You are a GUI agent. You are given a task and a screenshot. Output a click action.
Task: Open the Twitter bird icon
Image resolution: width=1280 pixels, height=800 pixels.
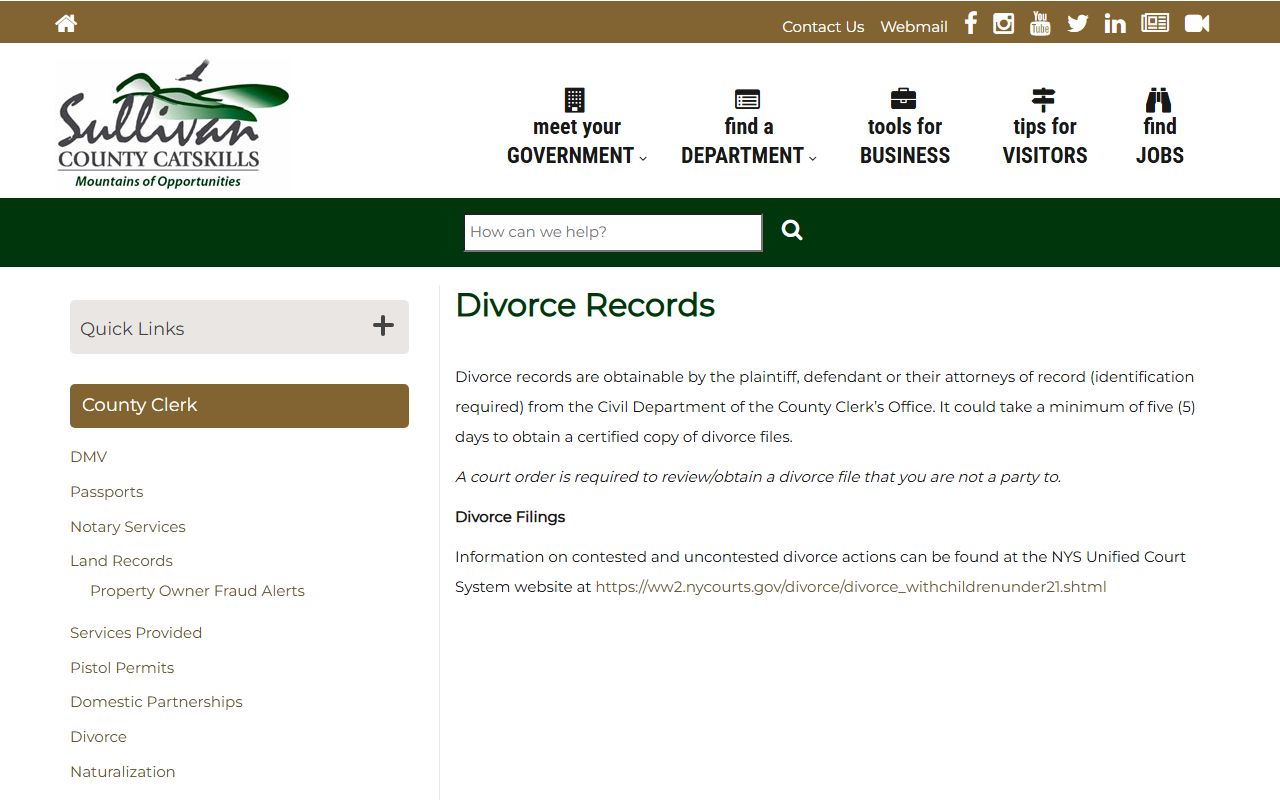[1077, 23]
